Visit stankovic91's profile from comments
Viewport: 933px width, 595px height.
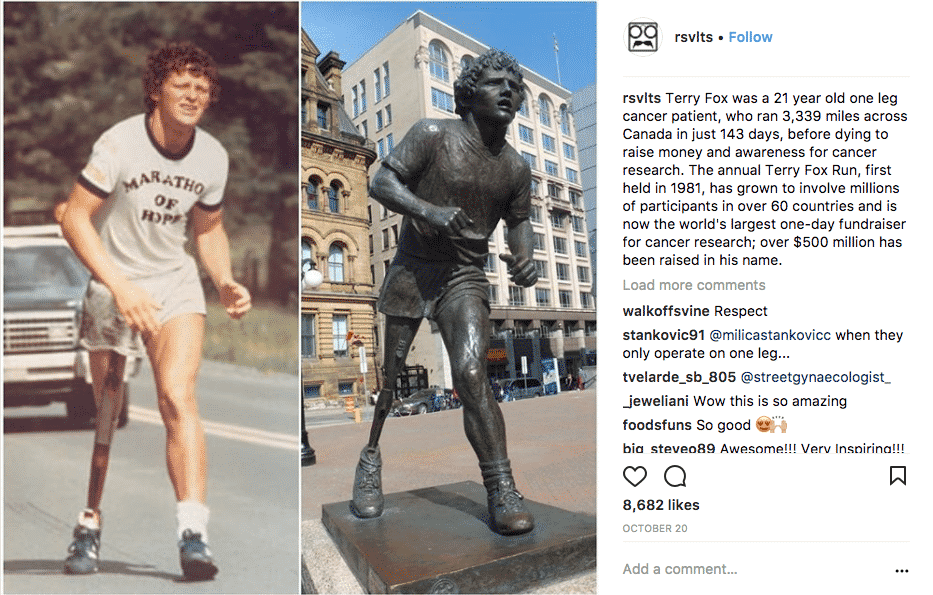[663, 335]
